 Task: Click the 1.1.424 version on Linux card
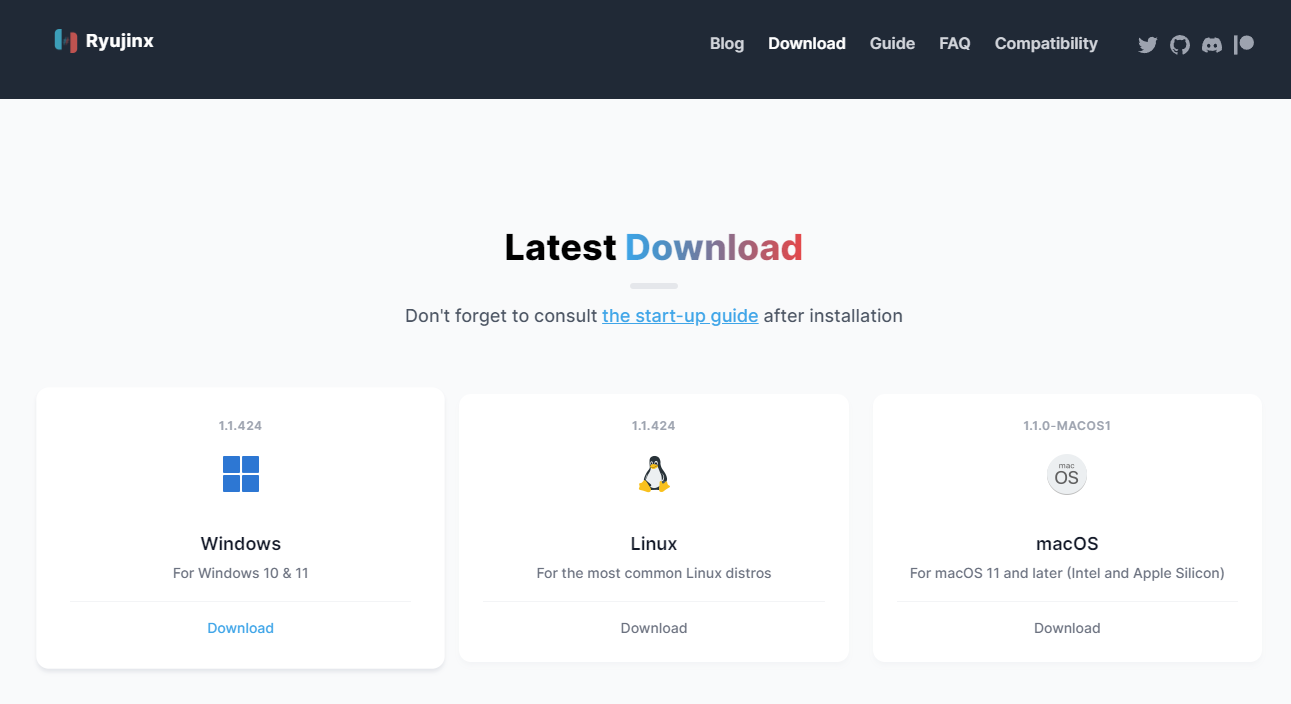tap(654, 426)
